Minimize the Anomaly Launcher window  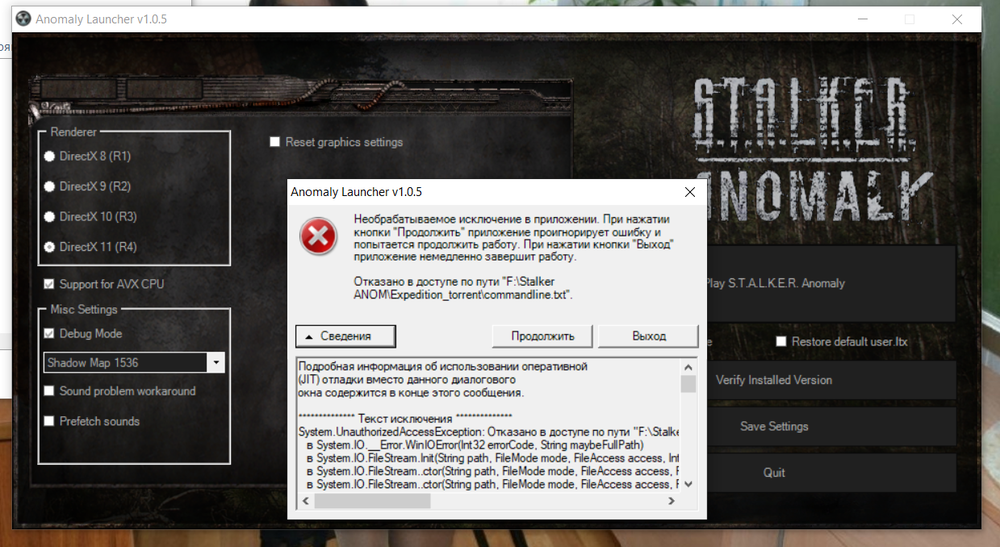(863, 19)
